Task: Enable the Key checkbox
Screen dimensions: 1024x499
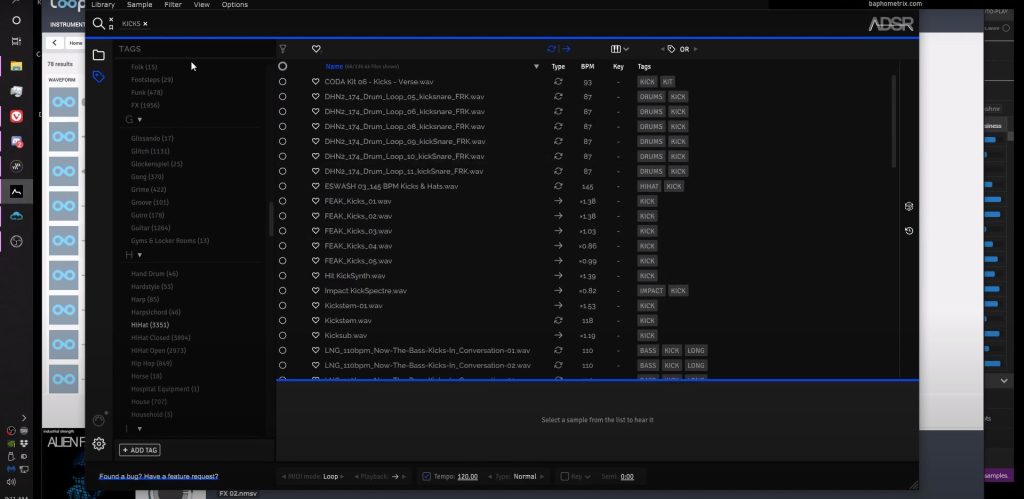Action: (x=565, y=476)
